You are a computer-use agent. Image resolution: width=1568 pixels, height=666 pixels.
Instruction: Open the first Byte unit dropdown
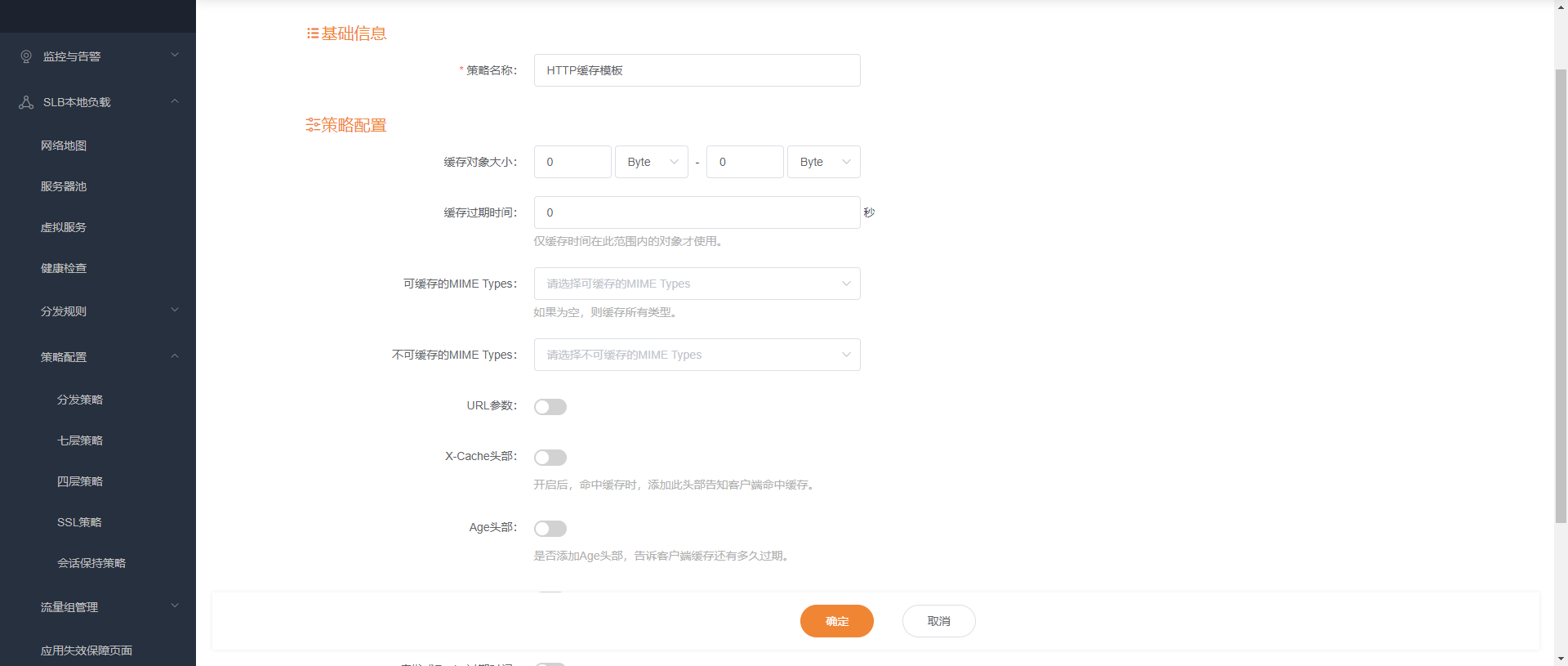(651, 162)
